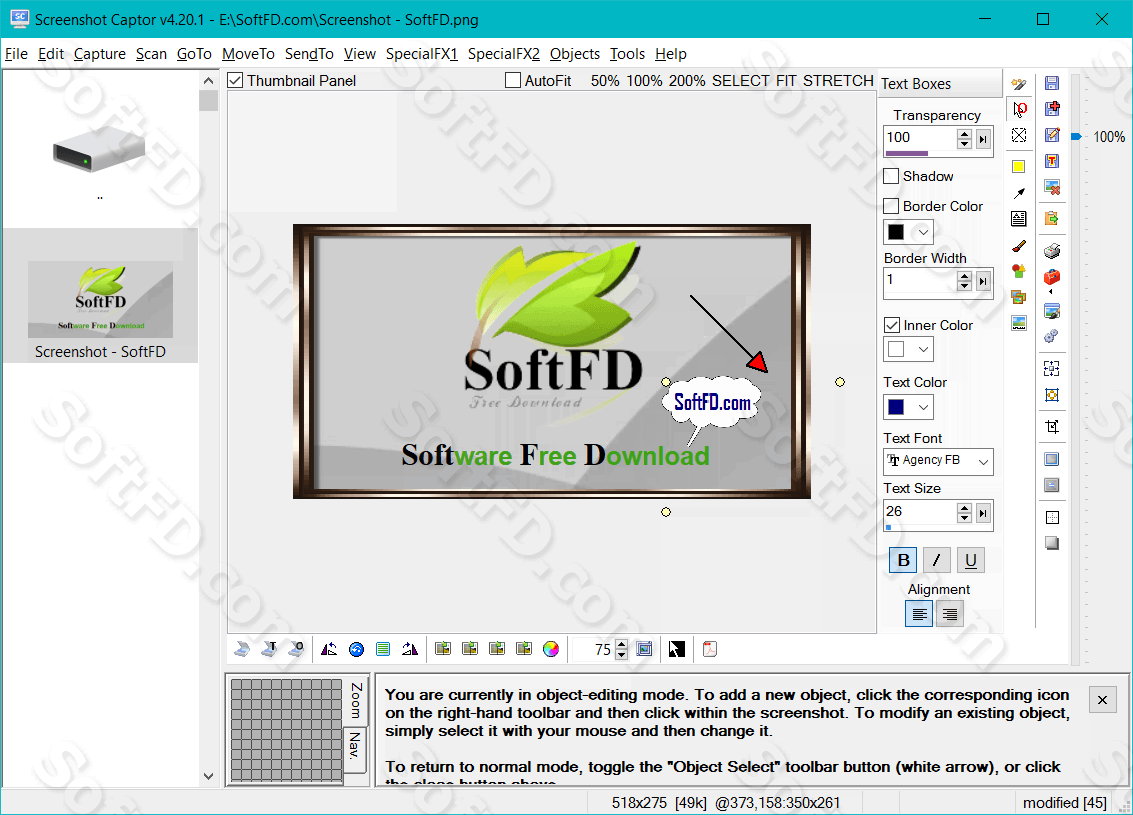Viewport: 1133px width, 815px height.
Task: Click the scanner icon with letter T
Action: tap(269, 649)
